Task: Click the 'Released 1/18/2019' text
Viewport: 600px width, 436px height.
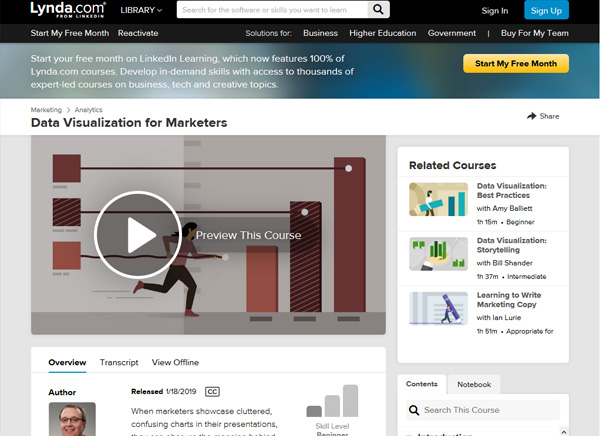Action: 163,392
